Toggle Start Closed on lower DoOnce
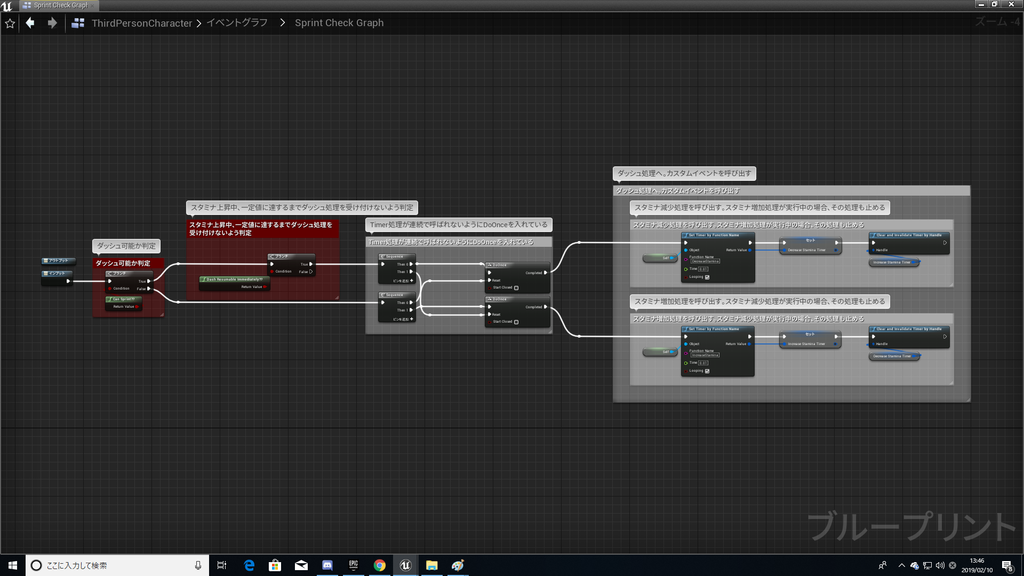The width and height of the screenshot is (1024, 576). pos(516,322)
